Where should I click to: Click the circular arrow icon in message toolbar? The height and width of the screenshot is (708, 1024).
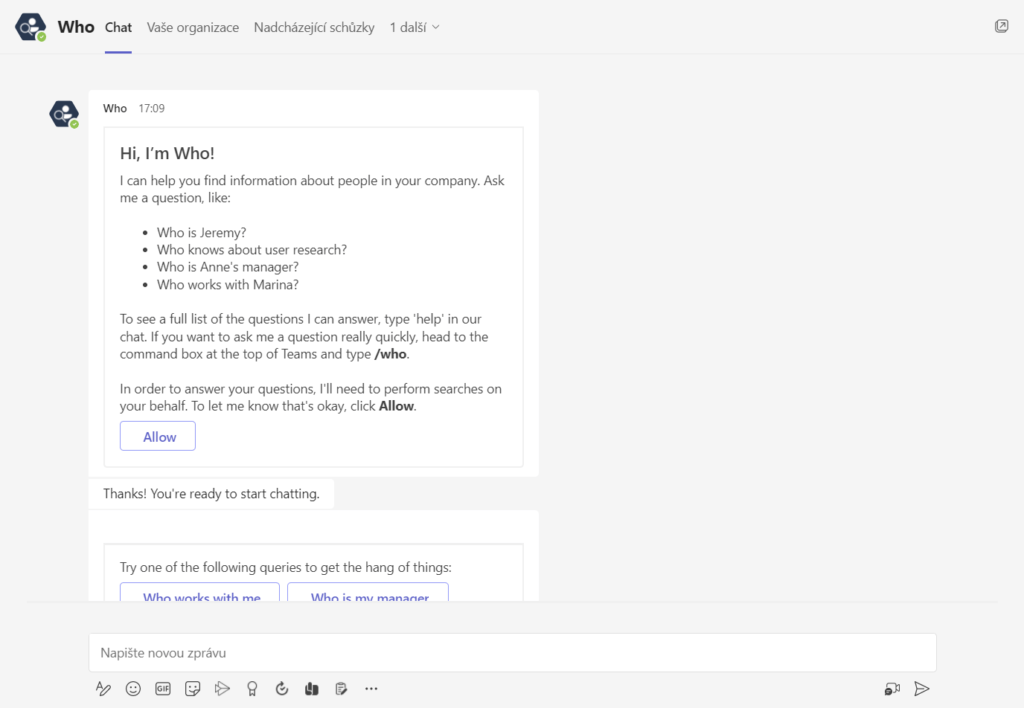pyautogui.click(x=282, y=688)
